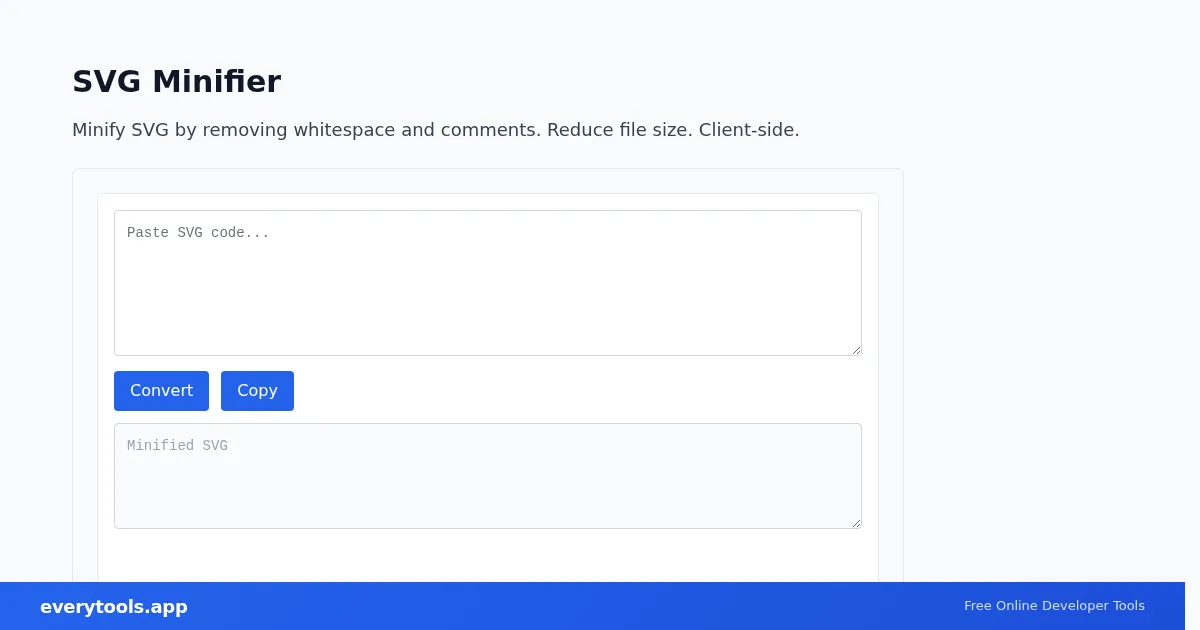Grab the resize handle of the input textarea
Viewport: 1200px width, 630px height.
coord(856,350)
